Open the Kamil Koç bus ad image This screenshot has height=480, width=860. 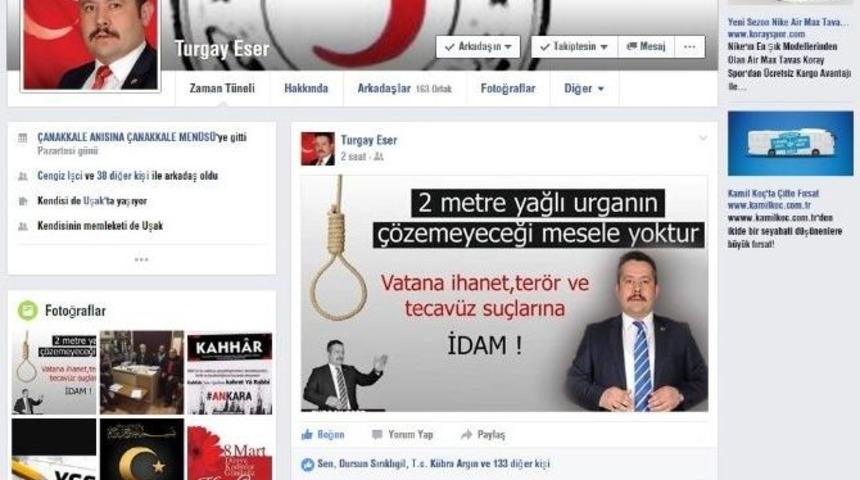[x=790, y=143]
